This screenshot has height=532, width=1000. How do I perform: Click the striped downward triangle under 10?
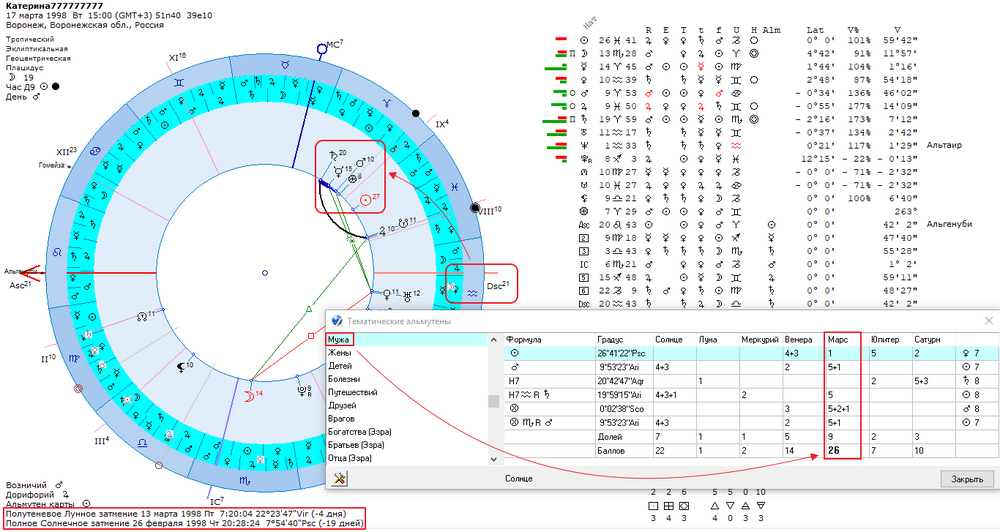tap(760, 505)
